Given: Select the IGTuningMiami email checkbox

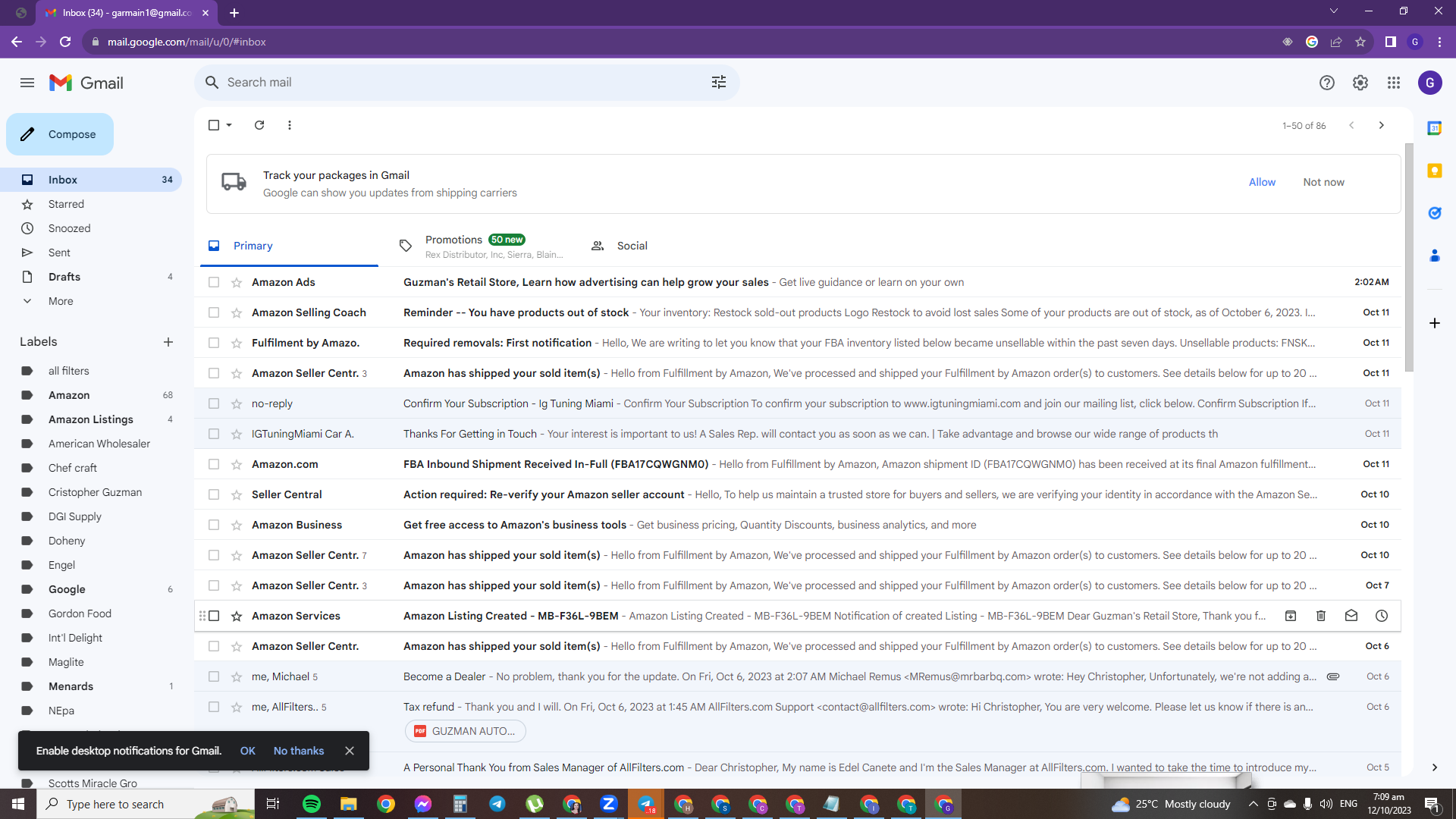Looking at the screenshot, I should (x=214, y=434).
